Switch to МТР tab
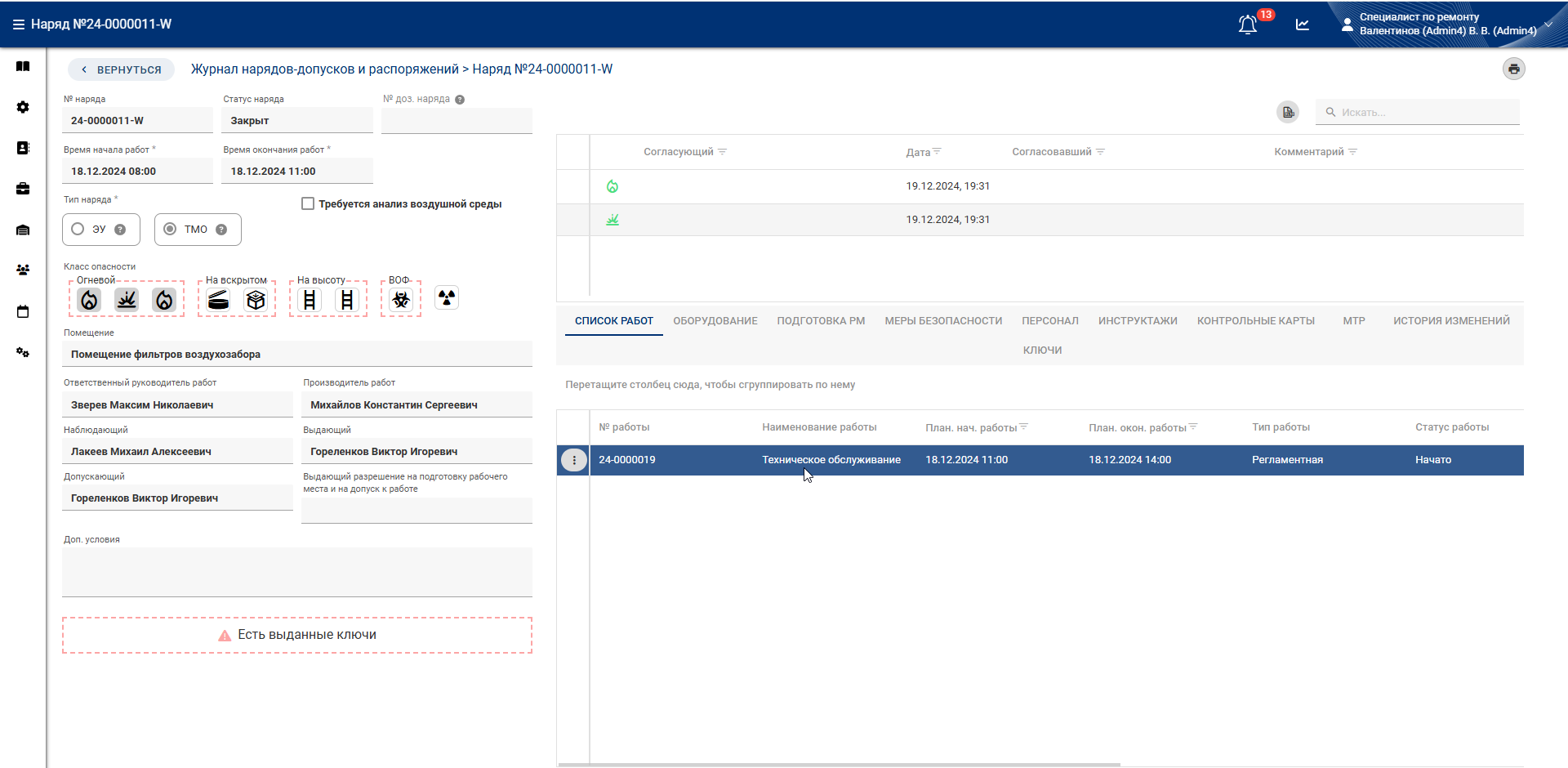The width and height of the screenshot is (1568, 768). click(1354, 321)
